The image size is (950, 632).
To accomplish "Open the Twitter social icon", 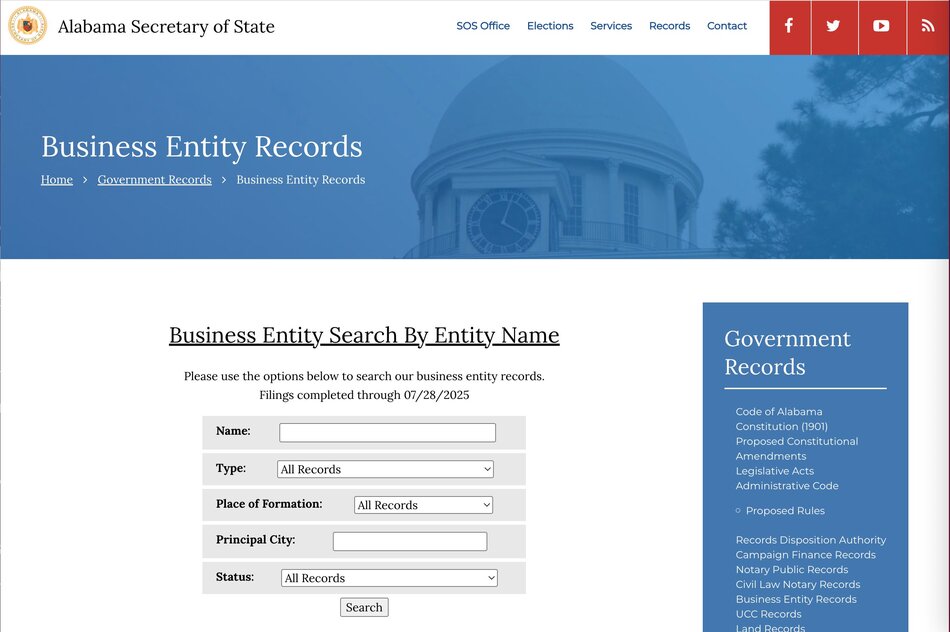I will click(x=834, y=27).
